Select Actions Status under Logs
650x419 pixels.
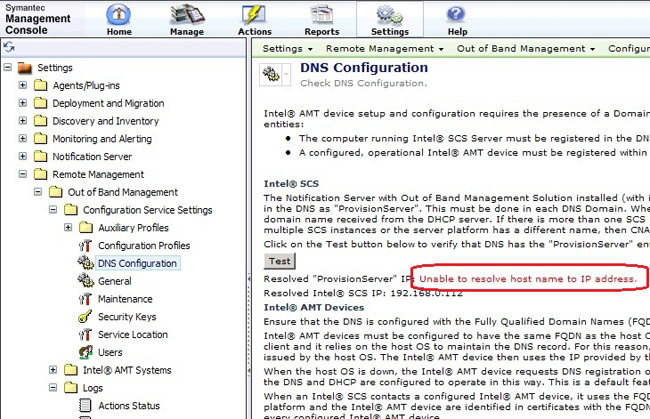129,406
